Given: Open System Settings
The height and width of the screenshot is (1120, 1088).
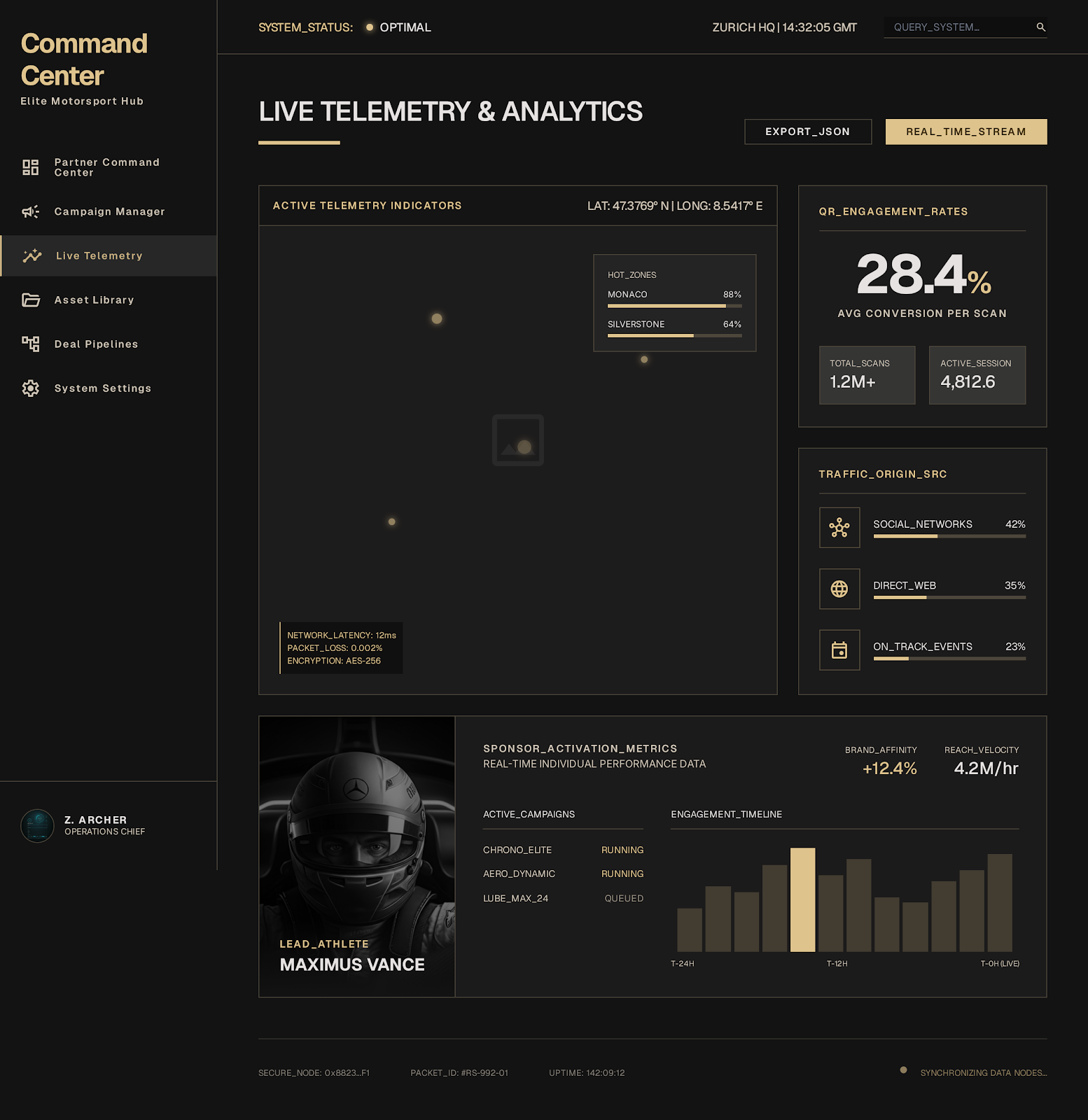Looking at the screenshot, I should click(x=109, y=388).
